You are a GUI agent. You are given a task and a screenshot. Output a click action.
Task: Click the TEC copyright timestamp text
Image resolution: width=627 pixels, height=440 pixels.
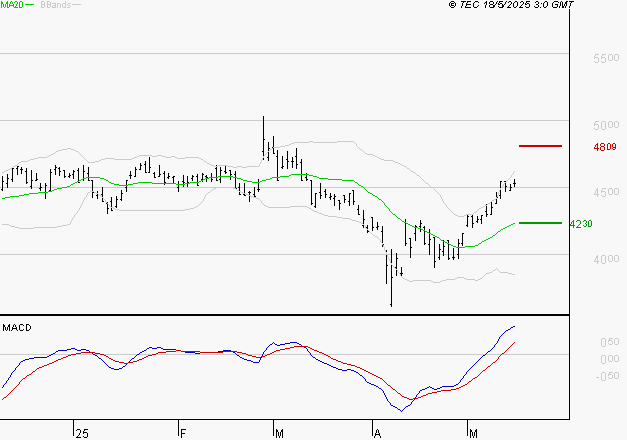(x=511, y=5)
